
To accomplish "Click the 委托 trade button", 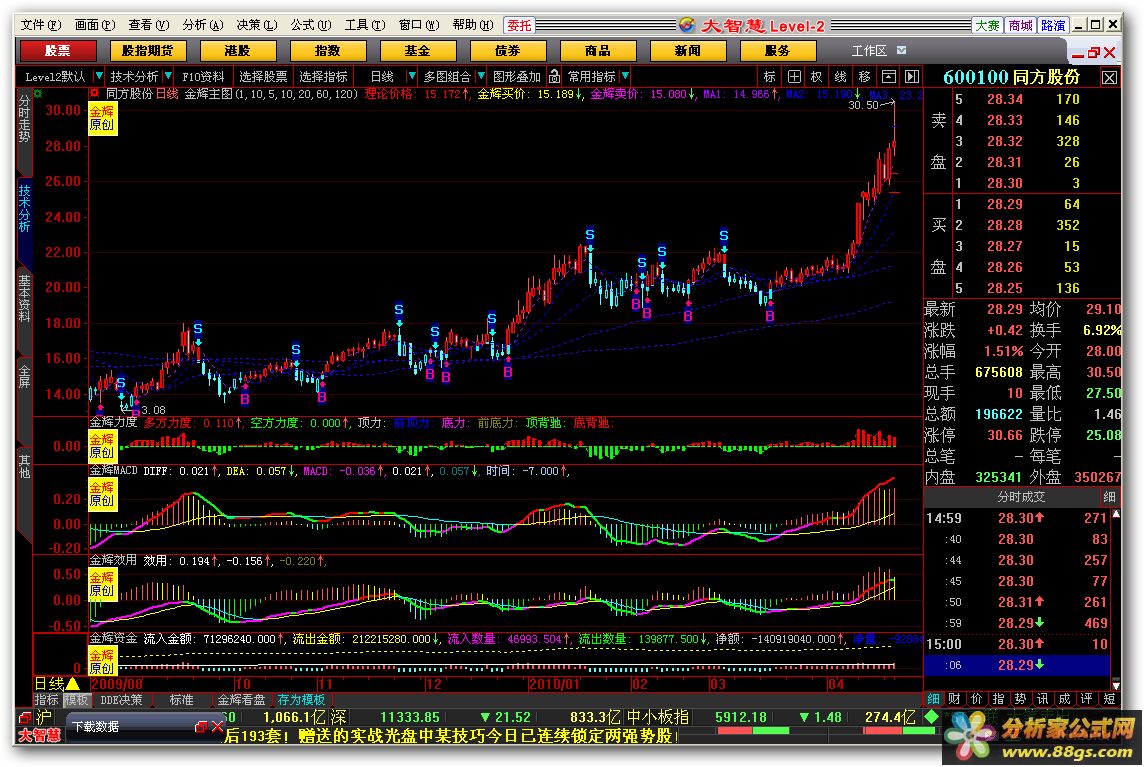I will pos(519,25).
